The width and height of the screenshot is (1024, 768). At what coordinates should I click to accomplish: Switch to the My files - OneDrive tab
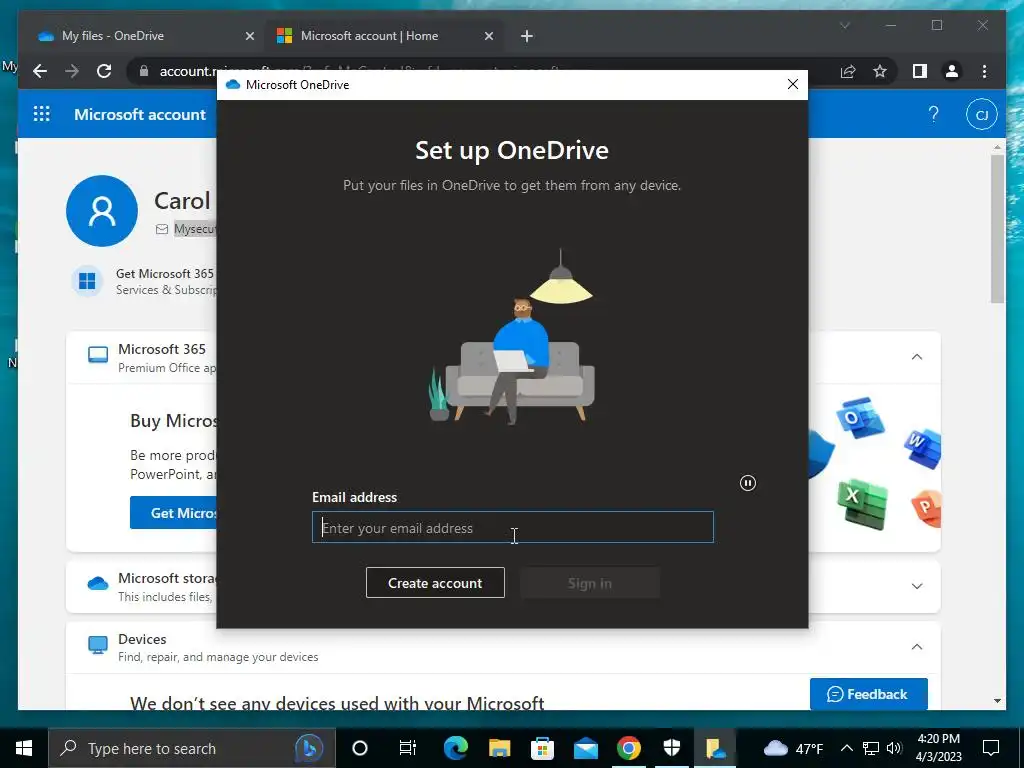tap(112, 36)
